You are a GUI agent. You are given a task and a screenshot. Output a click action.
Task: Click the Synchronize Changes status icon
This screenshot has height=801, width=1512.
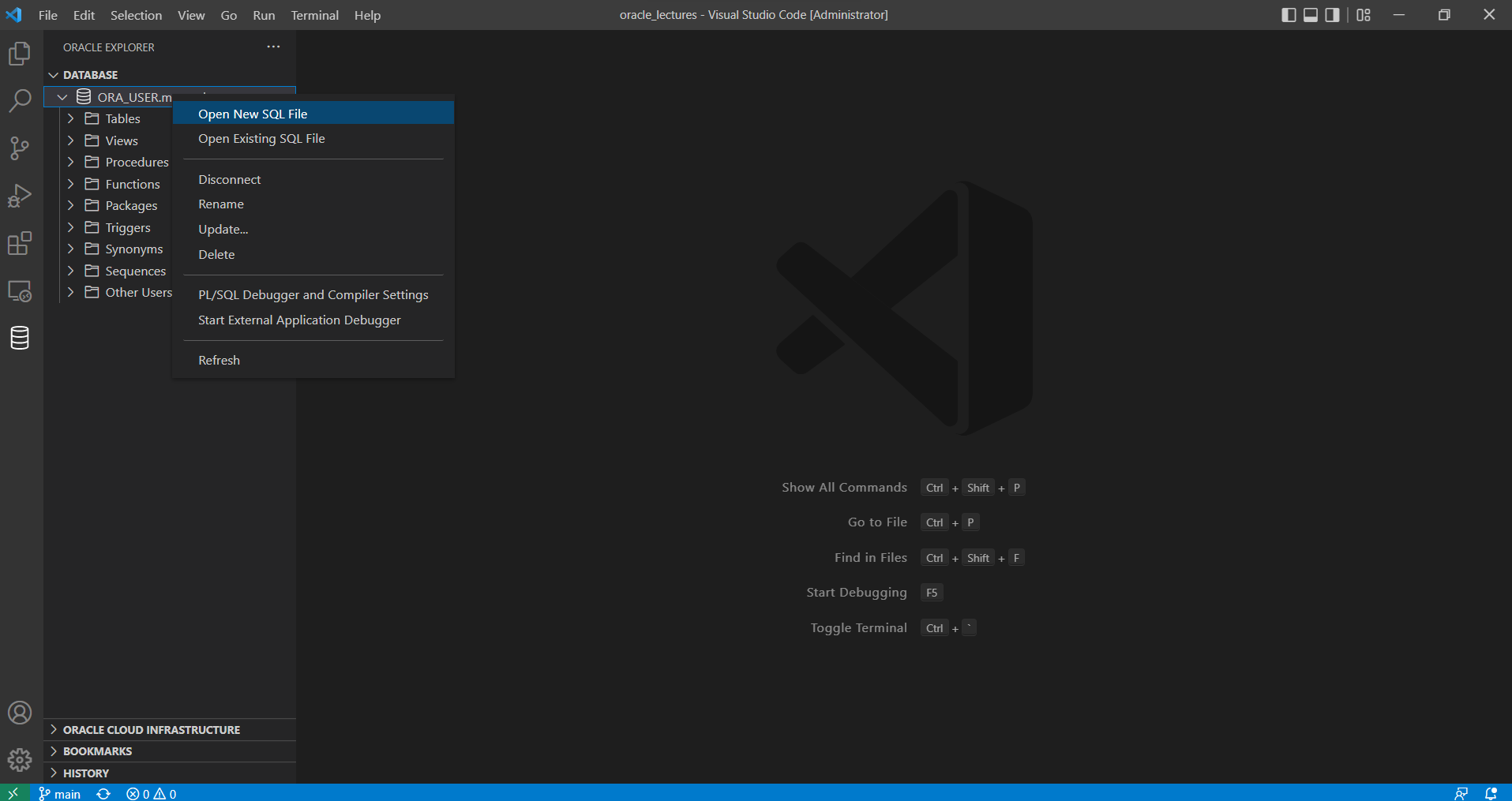[x=103, y=793]
